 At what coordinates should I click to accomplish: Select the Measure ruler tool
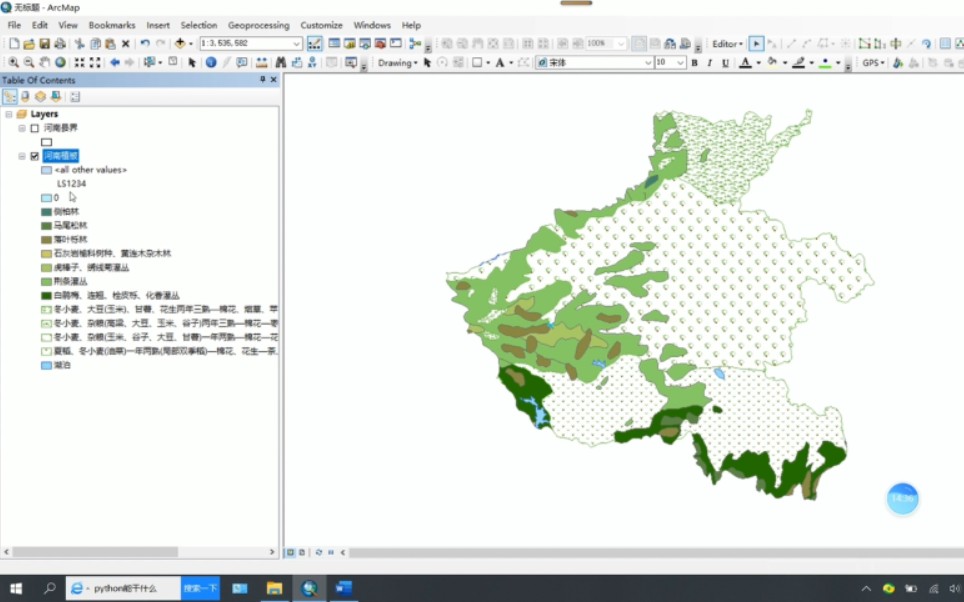[x=261, y=63]
